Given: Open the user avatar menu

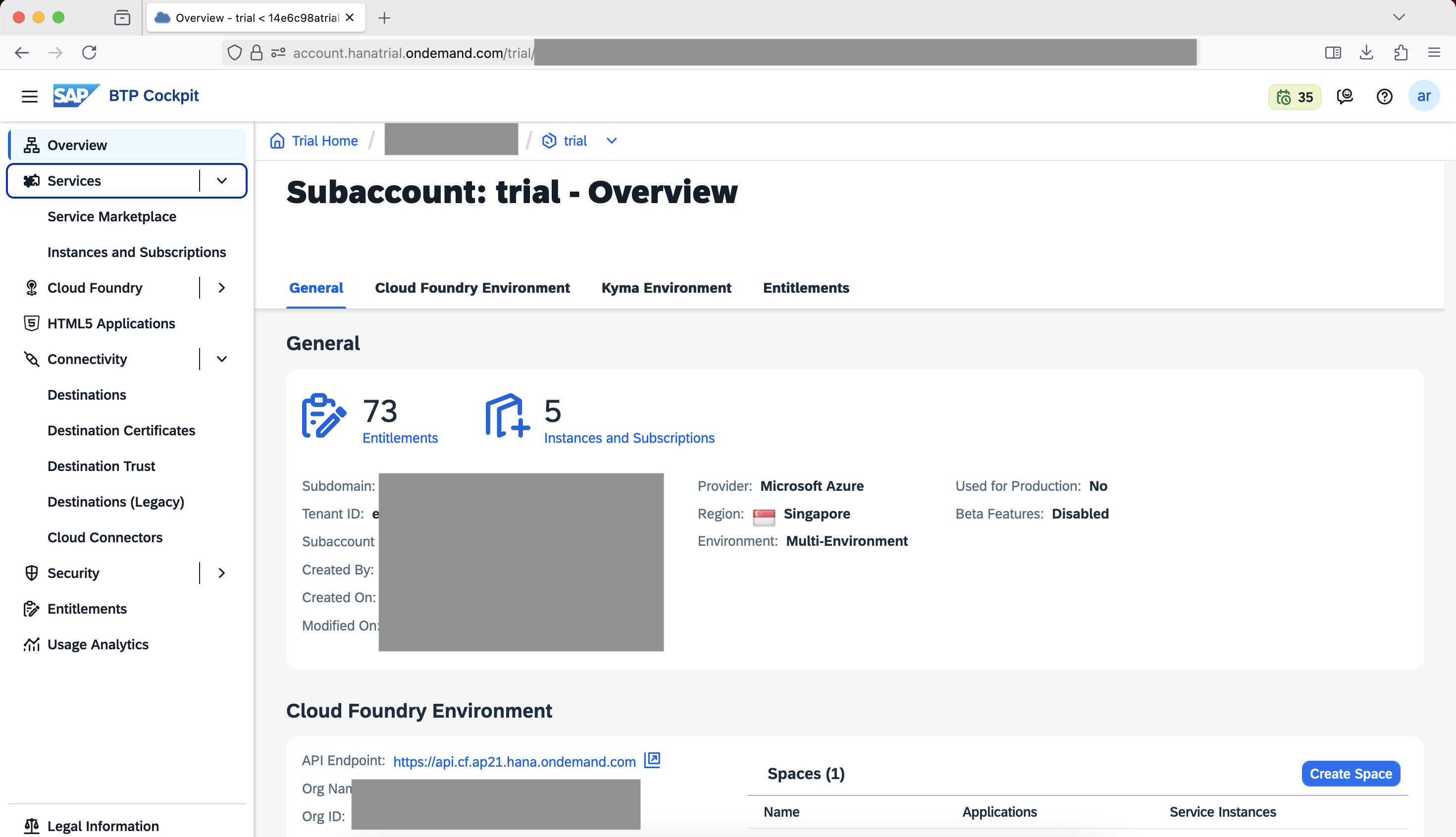Looking at the screenshot, I should tap(1423, 96).
